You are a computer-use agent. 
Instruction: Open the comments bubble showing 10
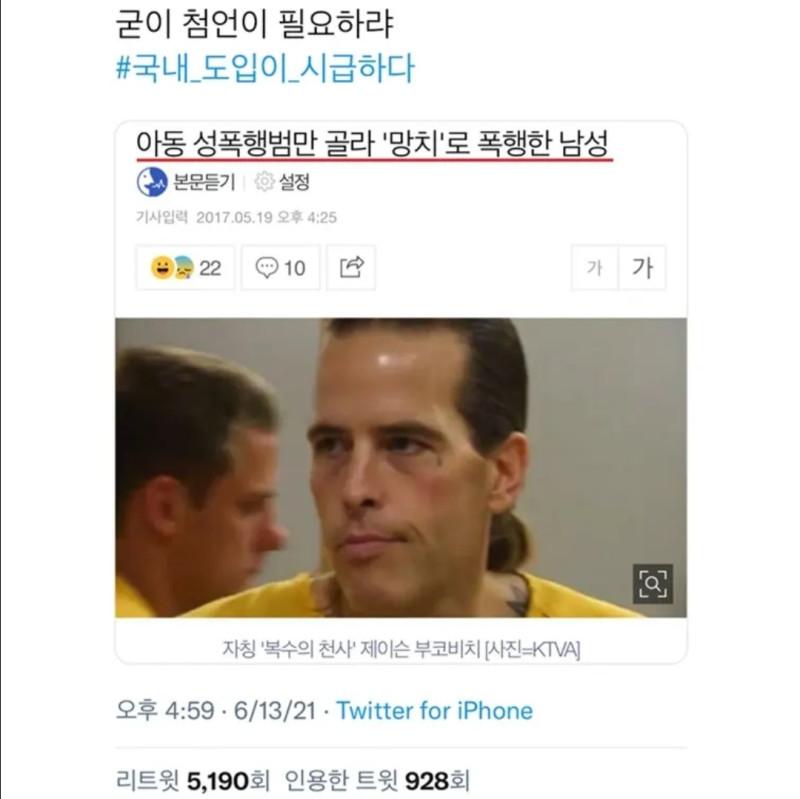281,268
